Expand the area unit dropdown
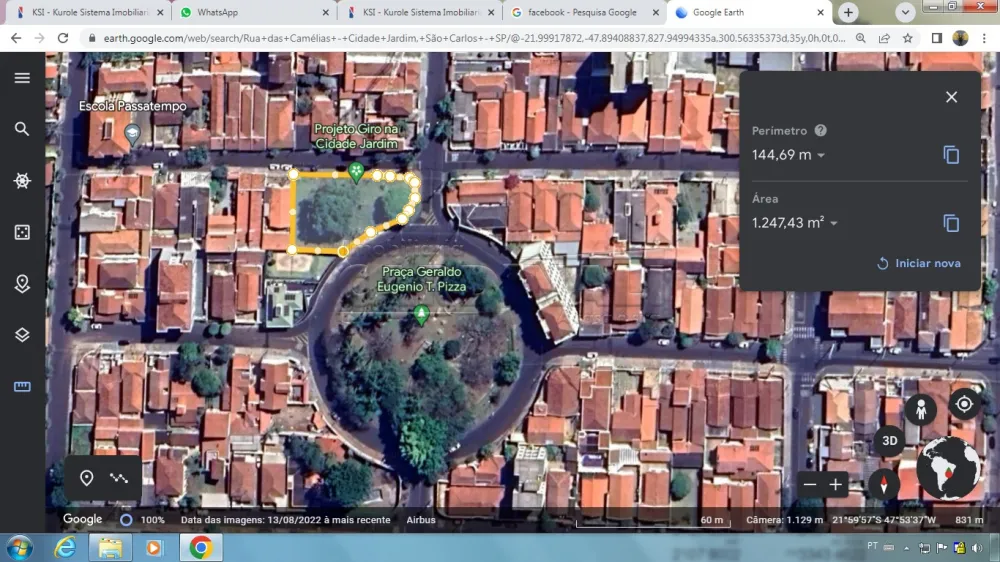The width and height of the screenshot is (1000, 562). click(x=833, y=224)
